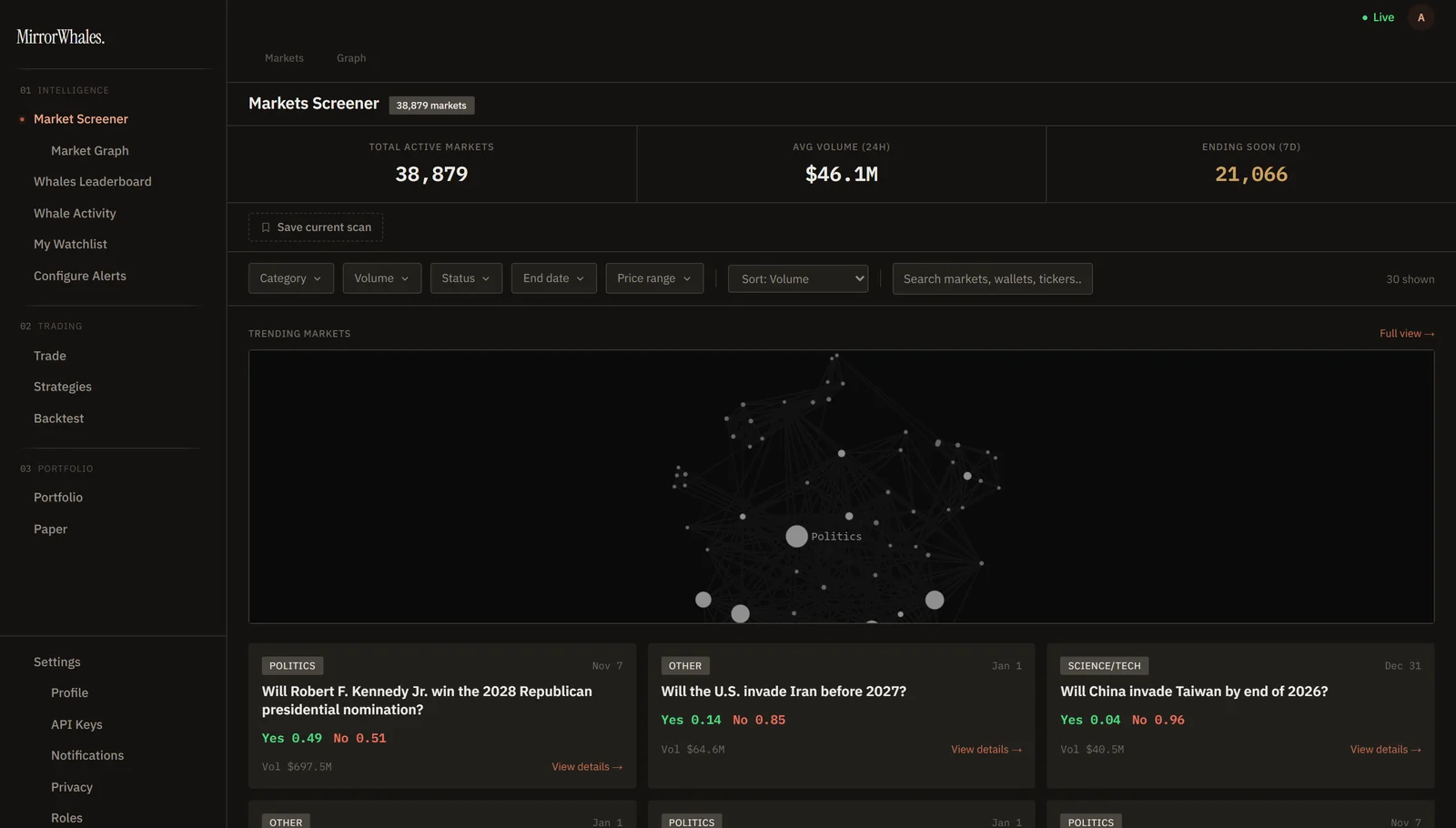This screenshot has height=828, width=1456.
Task: Open Backtest in sidebar
Action: click(58, 419)
